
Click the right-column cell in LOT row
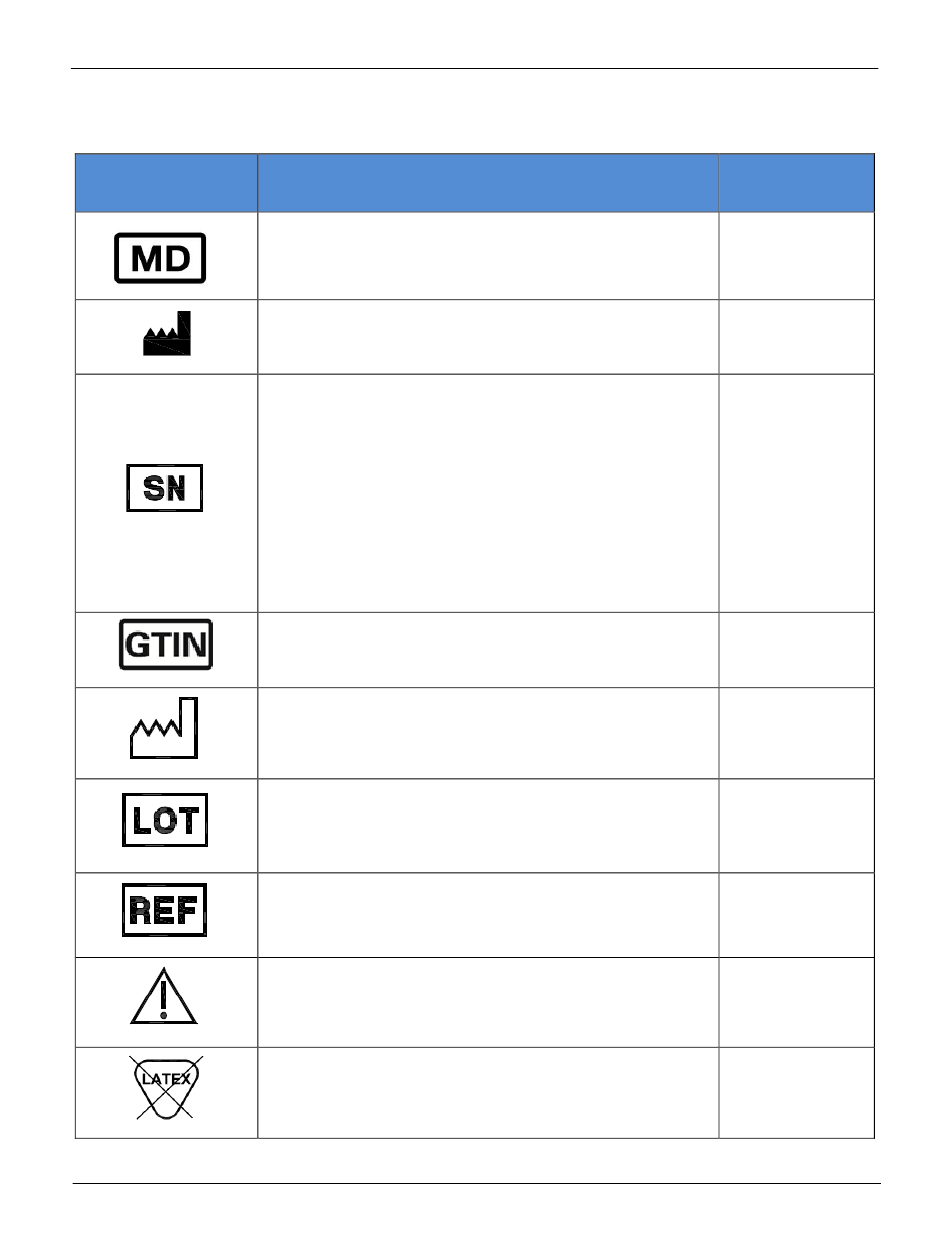[797, 825]
